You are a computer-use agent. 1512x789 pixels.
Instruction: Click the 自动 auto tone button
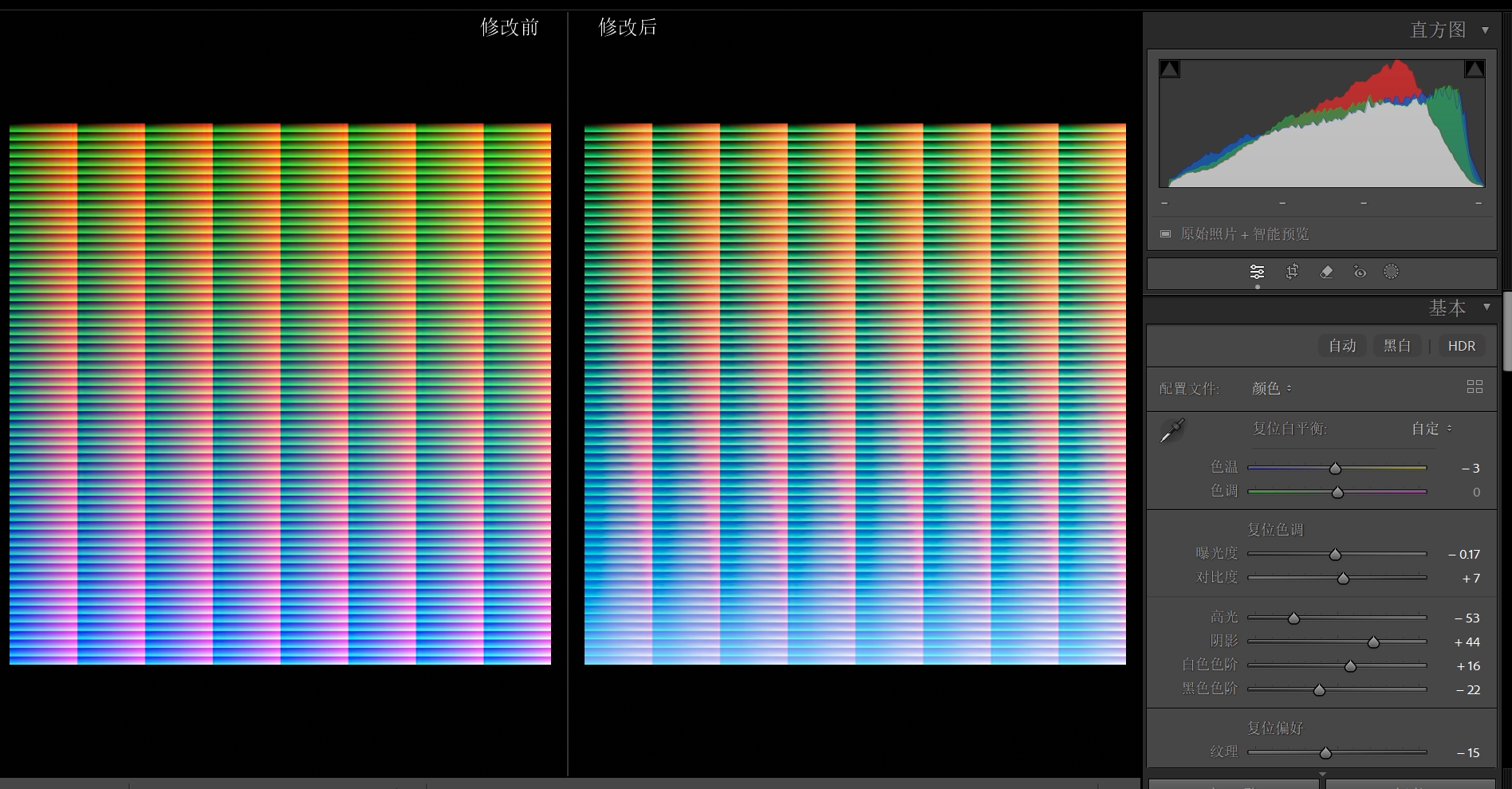1342,346
